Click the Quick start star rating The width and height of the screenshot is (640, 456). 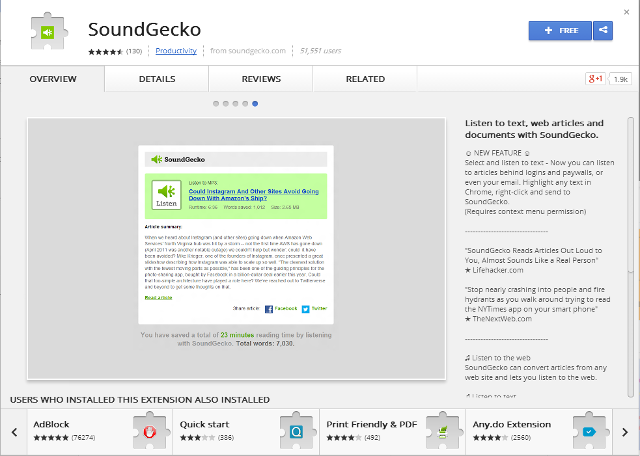pos(197,438)
